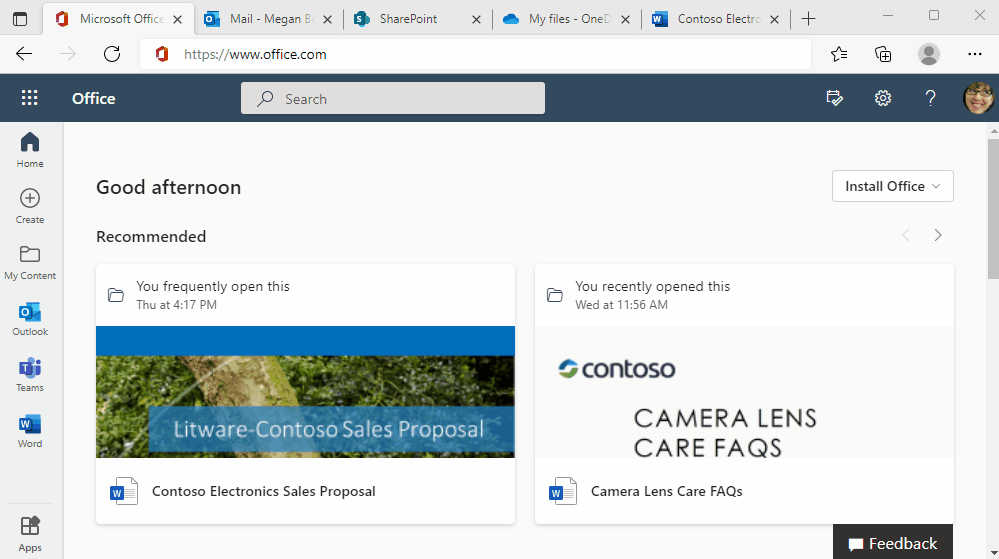
Task: Launch Teams from the left sidebar
Action: point(30,375)
